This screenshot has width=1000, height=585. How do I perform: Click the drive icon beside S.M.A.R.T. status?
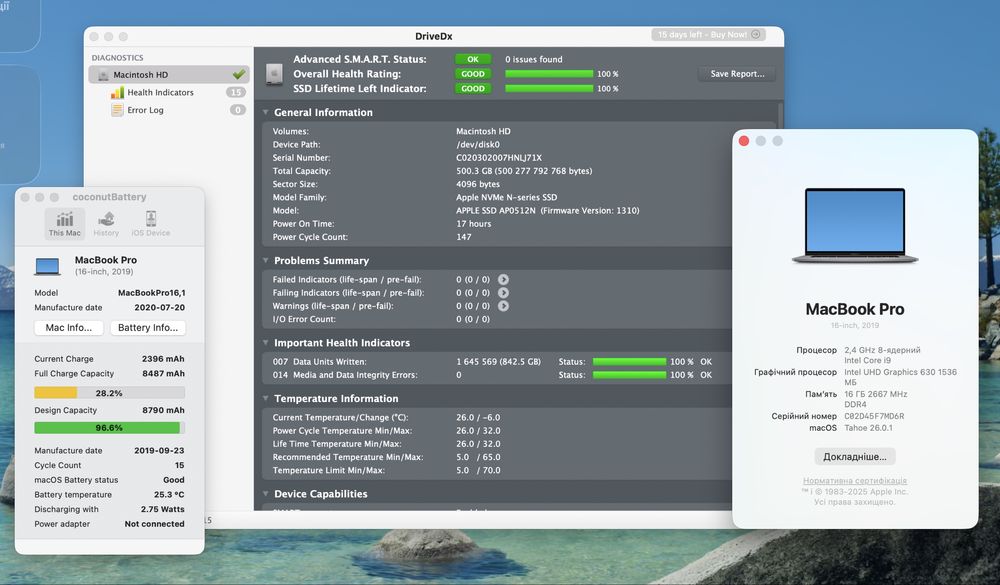[x=274, y=73]
